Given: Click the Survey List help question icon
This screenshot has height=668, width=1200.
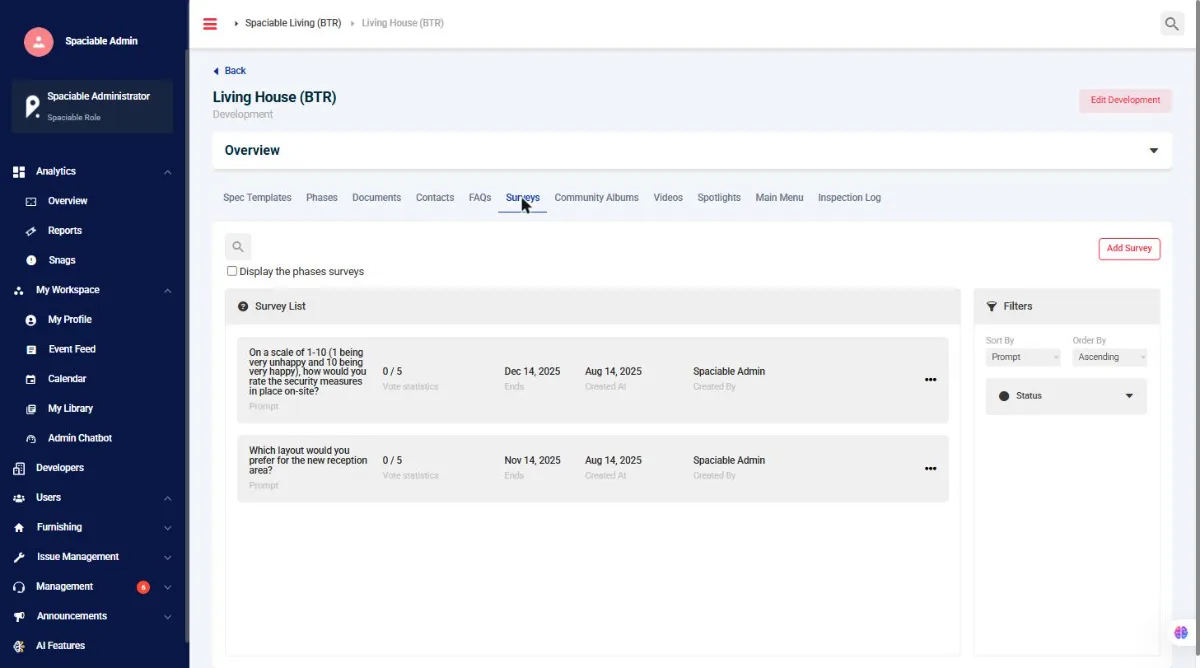Looking at the screenshot, I should pos(243,307).
